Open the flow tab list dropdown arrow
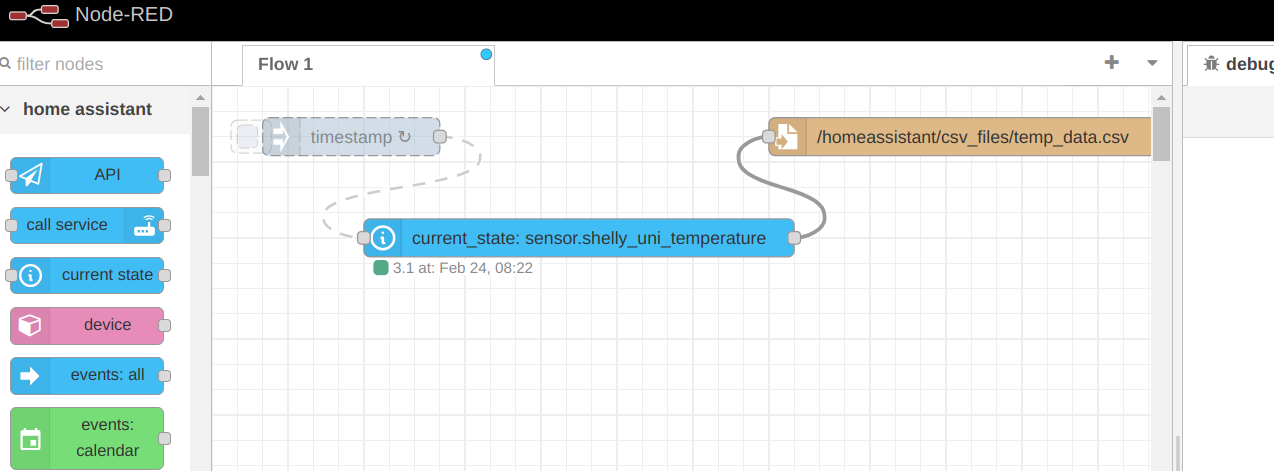Viewport: 1274px width, 471px height. tap(1152, 63)
